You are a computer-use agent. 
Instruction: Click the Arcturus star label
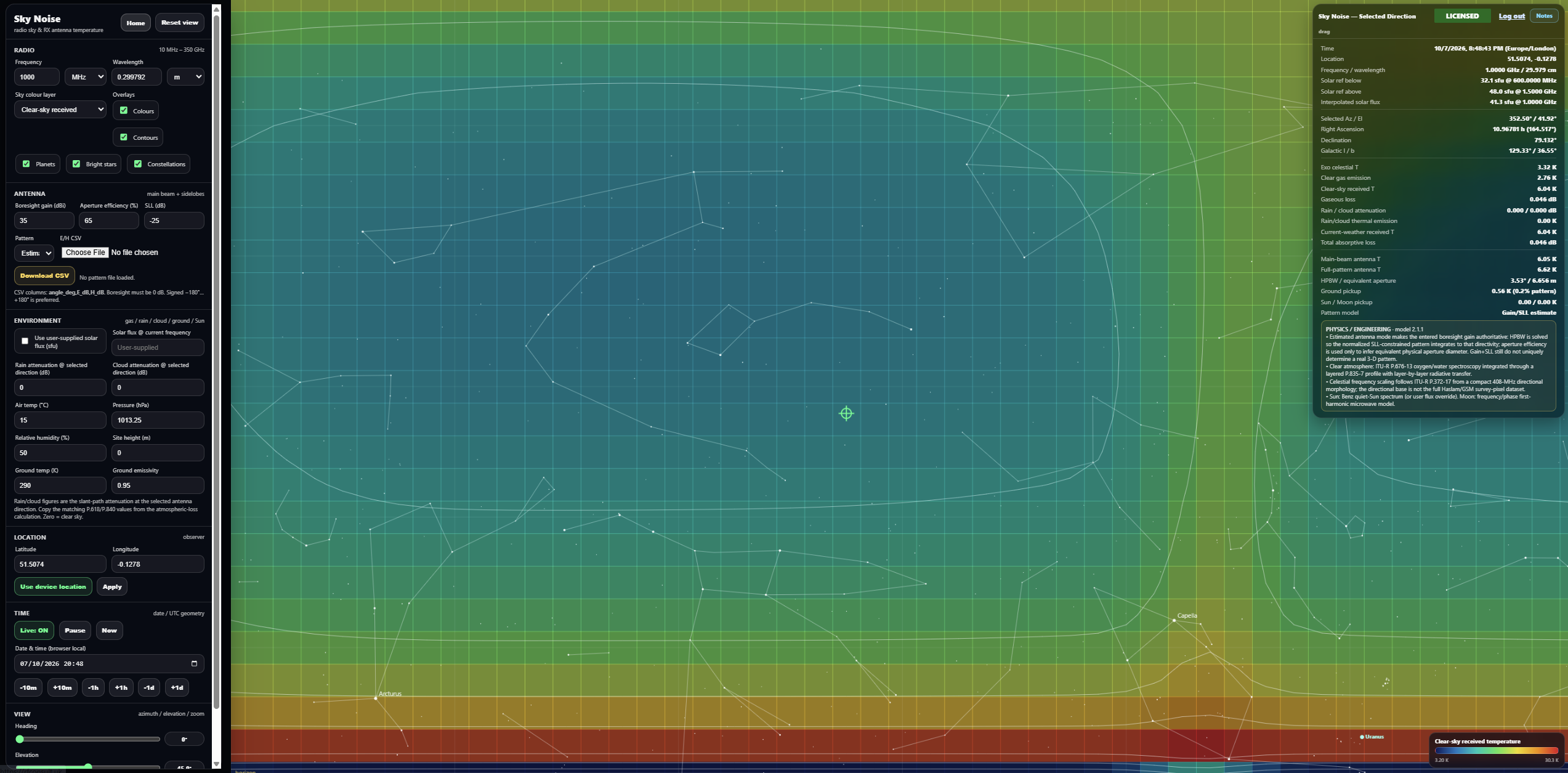point(390,694)
